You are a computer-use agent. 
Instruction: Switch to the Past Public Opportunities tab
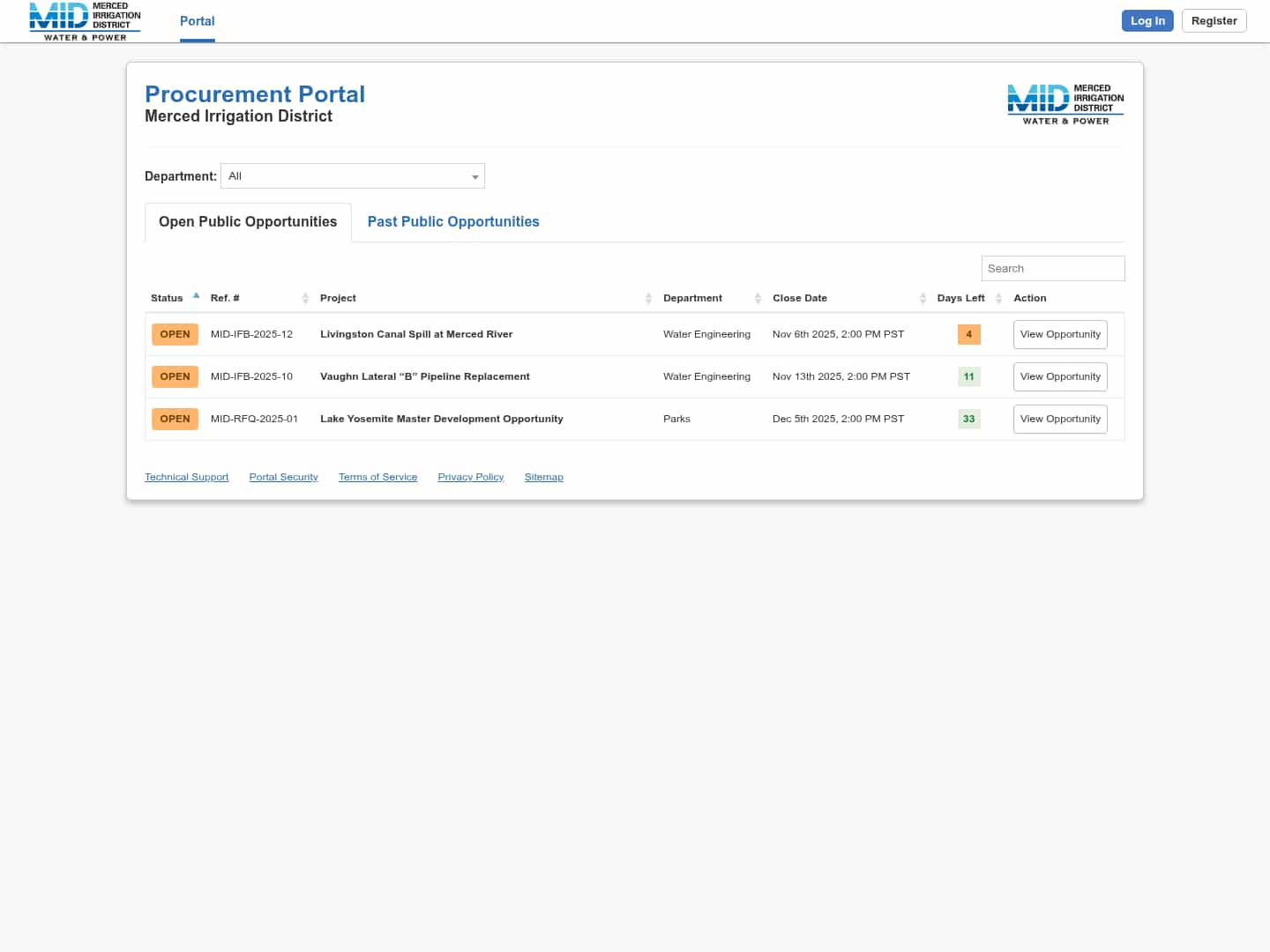[x=453, y=221]
